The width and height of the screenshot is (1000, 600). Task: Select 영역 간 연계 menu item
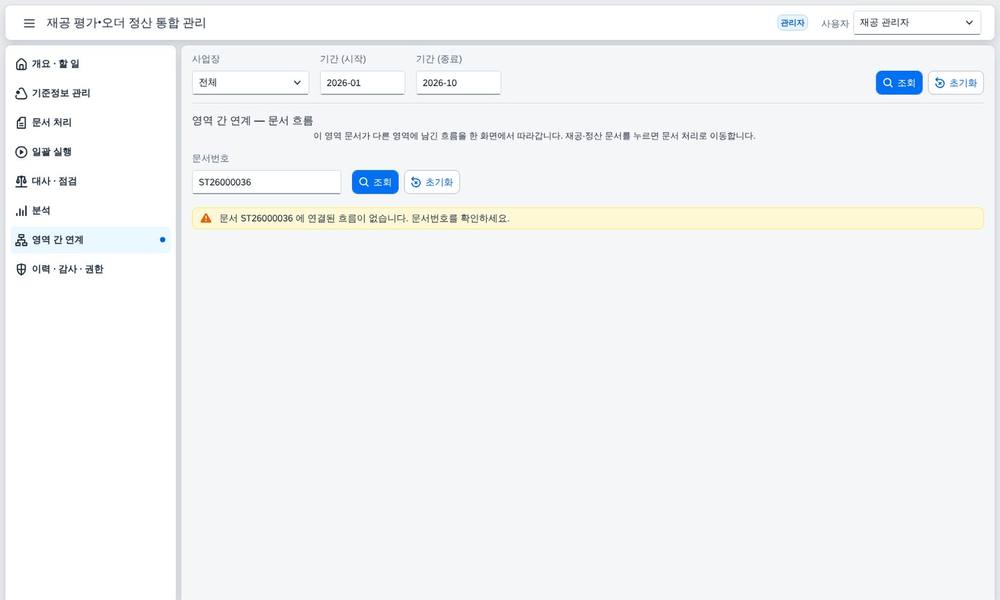91,240
